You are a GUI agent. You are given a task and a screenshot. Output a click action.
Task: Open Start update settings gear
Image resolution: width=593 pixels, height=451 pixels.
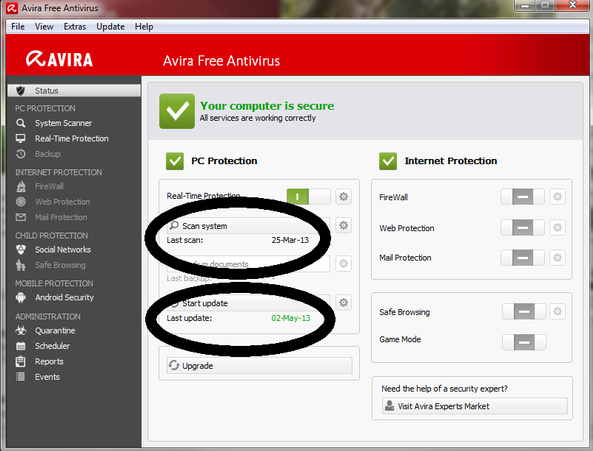[343, 302]
